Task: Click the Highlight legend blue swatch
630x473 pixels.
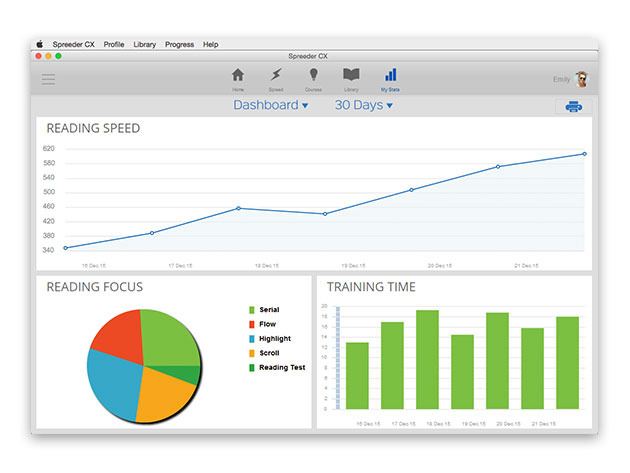Action: click(x=252, y=339)
